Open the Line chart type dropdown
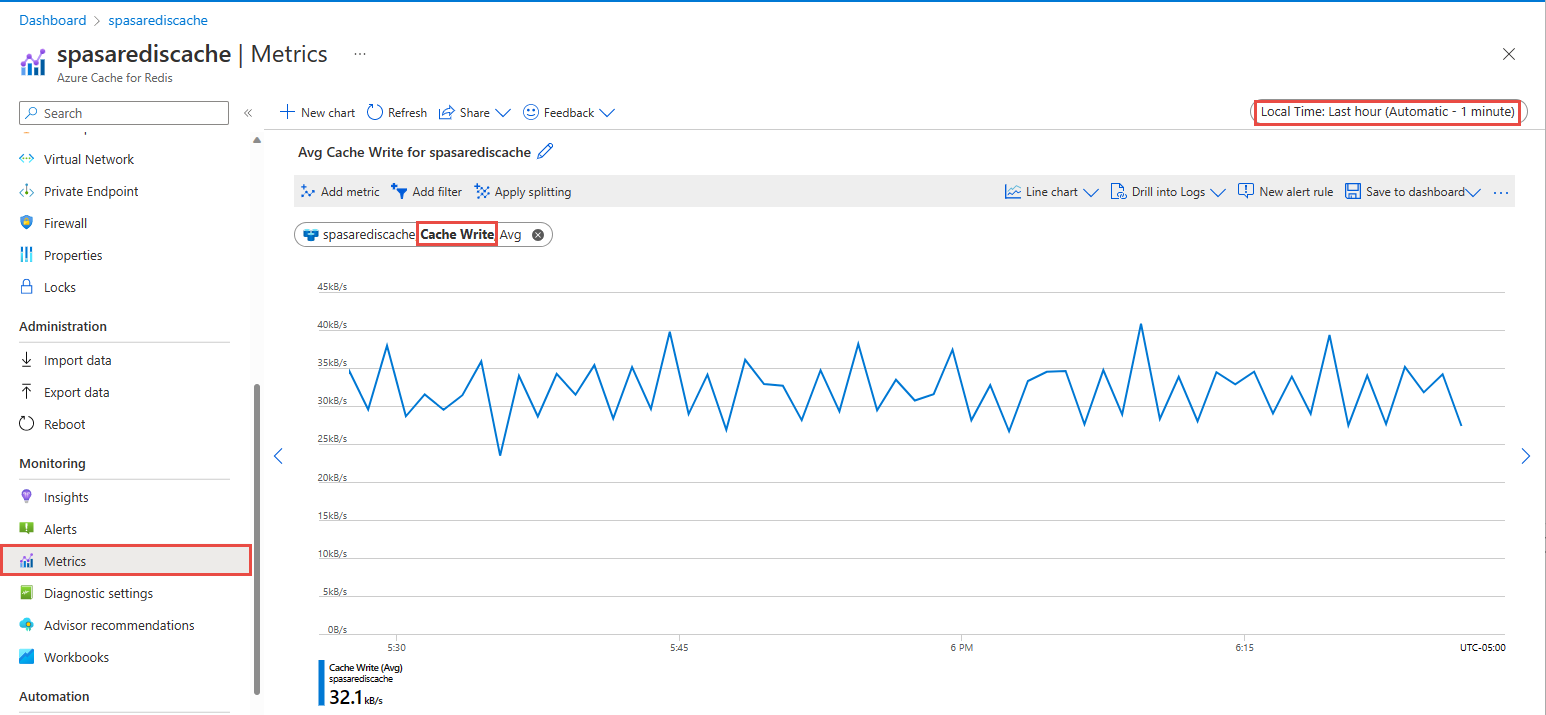1546x715 pixels. point(1051,191)
